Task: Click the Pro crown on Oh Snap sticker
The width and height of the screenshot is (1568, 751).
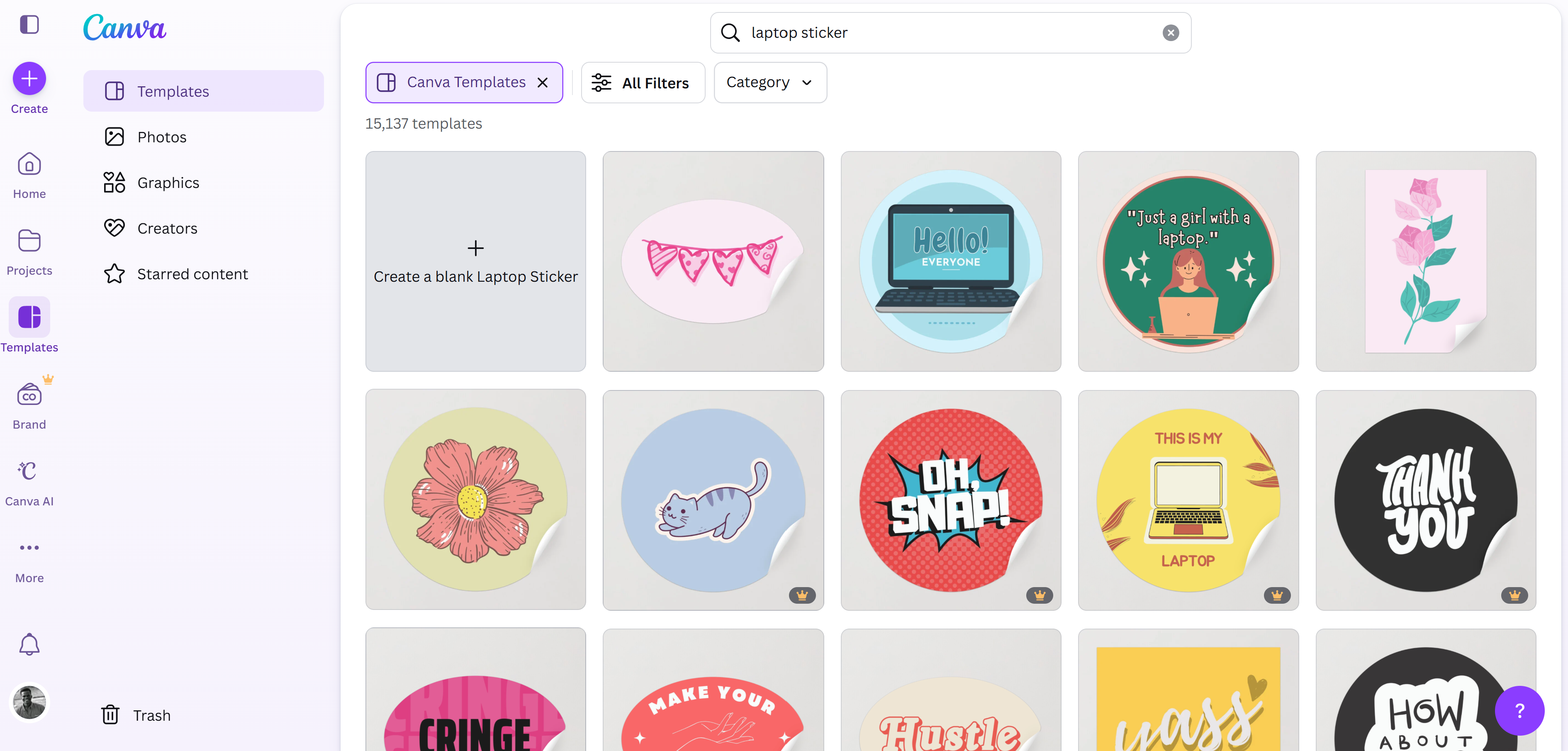Action: point(1039,595)
